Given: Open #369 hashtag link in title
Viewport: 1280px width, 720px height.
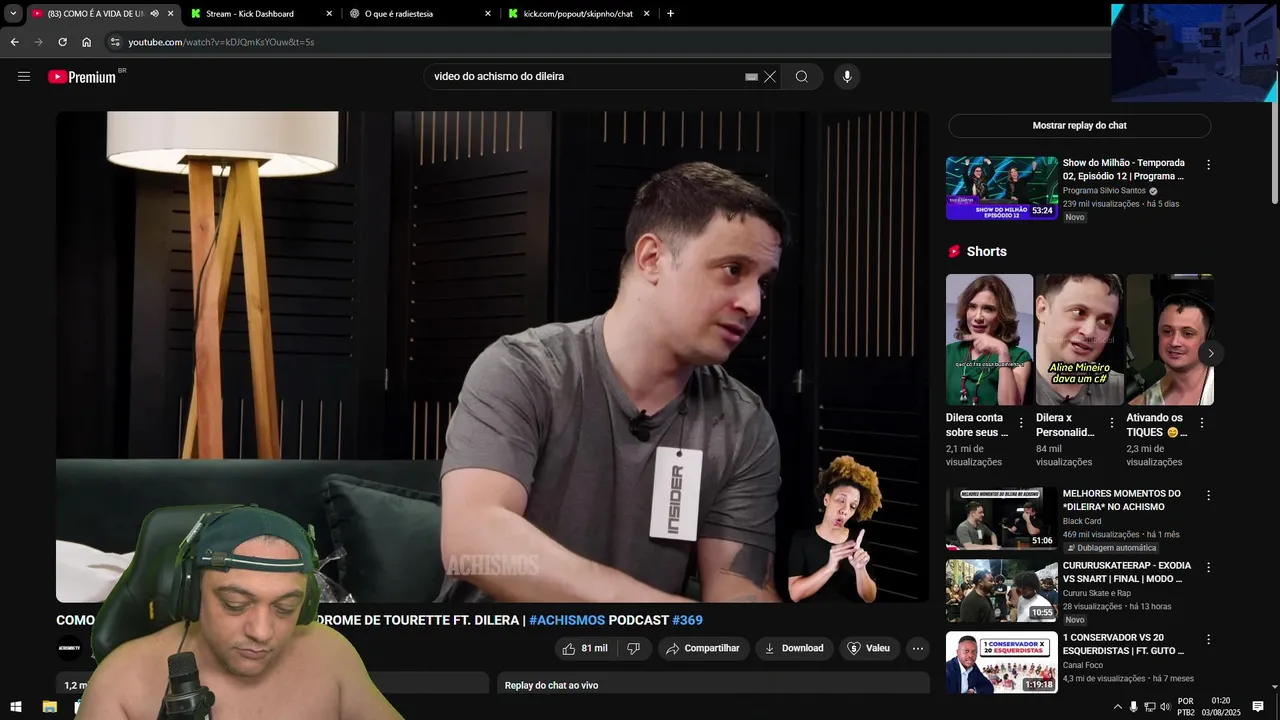Looking at the screenshot, I should click(688, 620).
